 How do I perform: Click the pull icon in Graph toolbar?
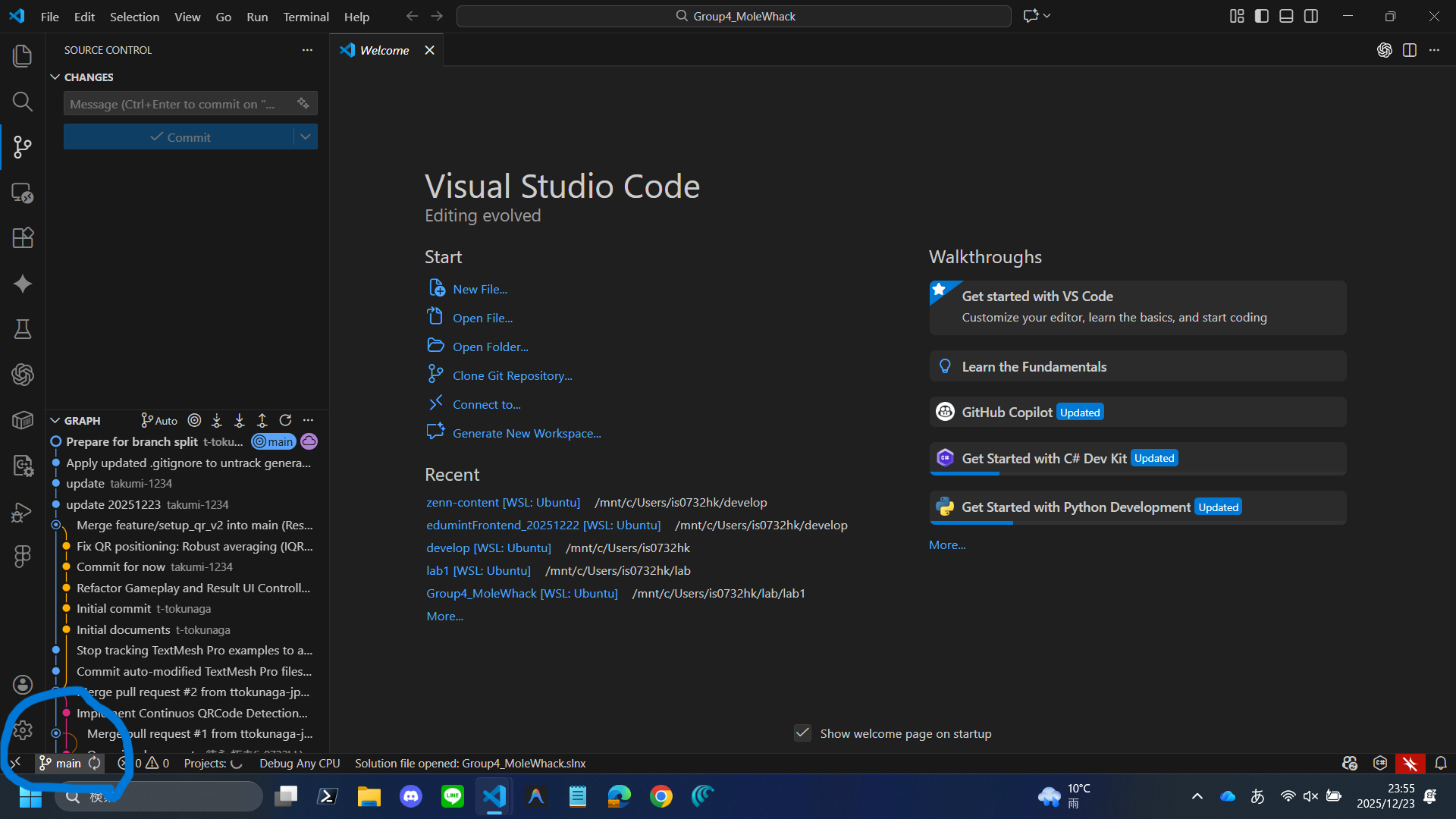[240, 420]
